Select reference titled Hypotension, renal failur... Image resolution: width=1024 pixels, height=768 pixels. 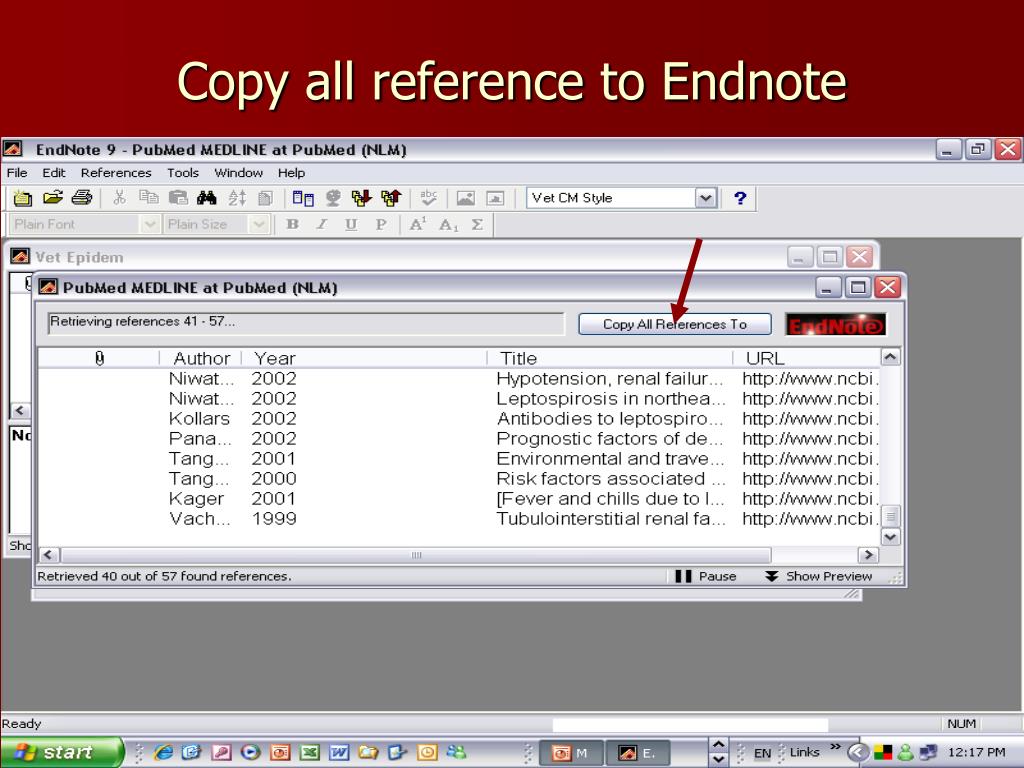(x=458, y=379)
